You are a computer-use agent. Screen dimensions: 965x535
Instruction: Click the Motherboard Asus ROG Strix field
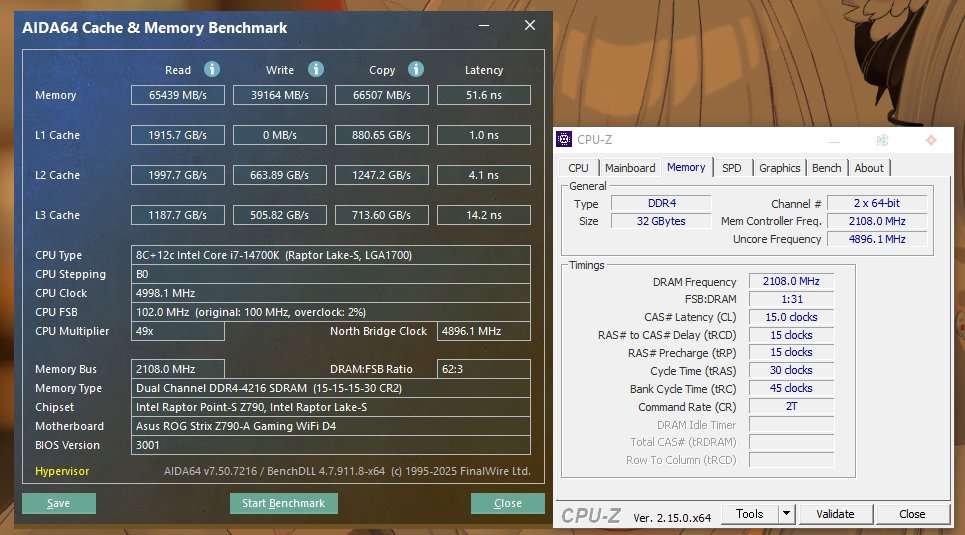pyautogui.click(x=330, y=426)
